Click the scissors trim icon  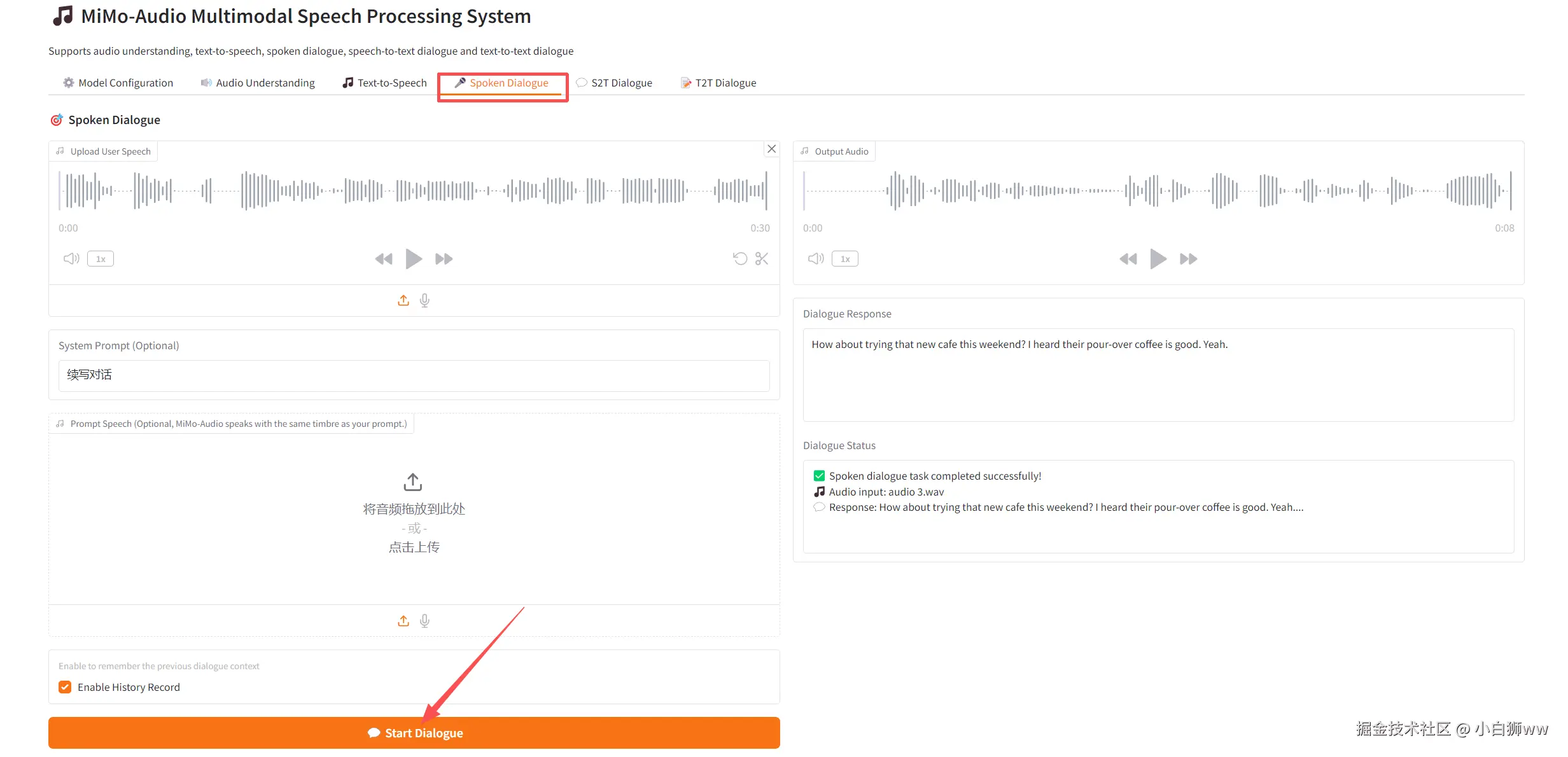coord(762,258)
